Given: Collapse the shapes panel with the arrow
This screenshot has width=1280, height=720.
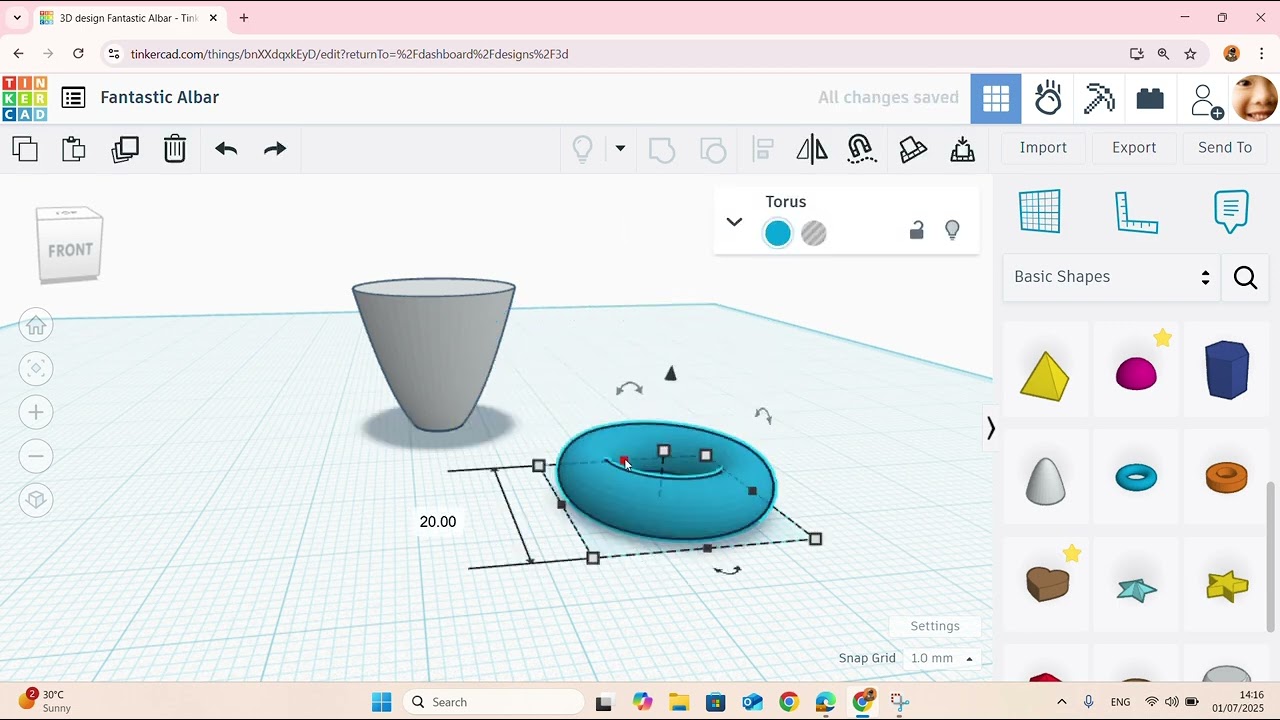Looking at the screenshot, I should click(990, 429).
